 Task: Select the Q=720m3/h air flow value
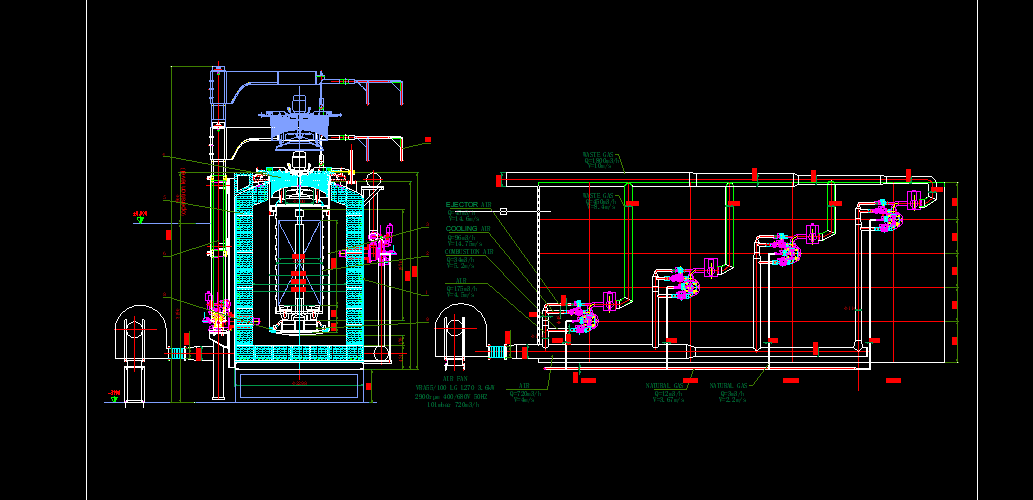click(525, 394)
